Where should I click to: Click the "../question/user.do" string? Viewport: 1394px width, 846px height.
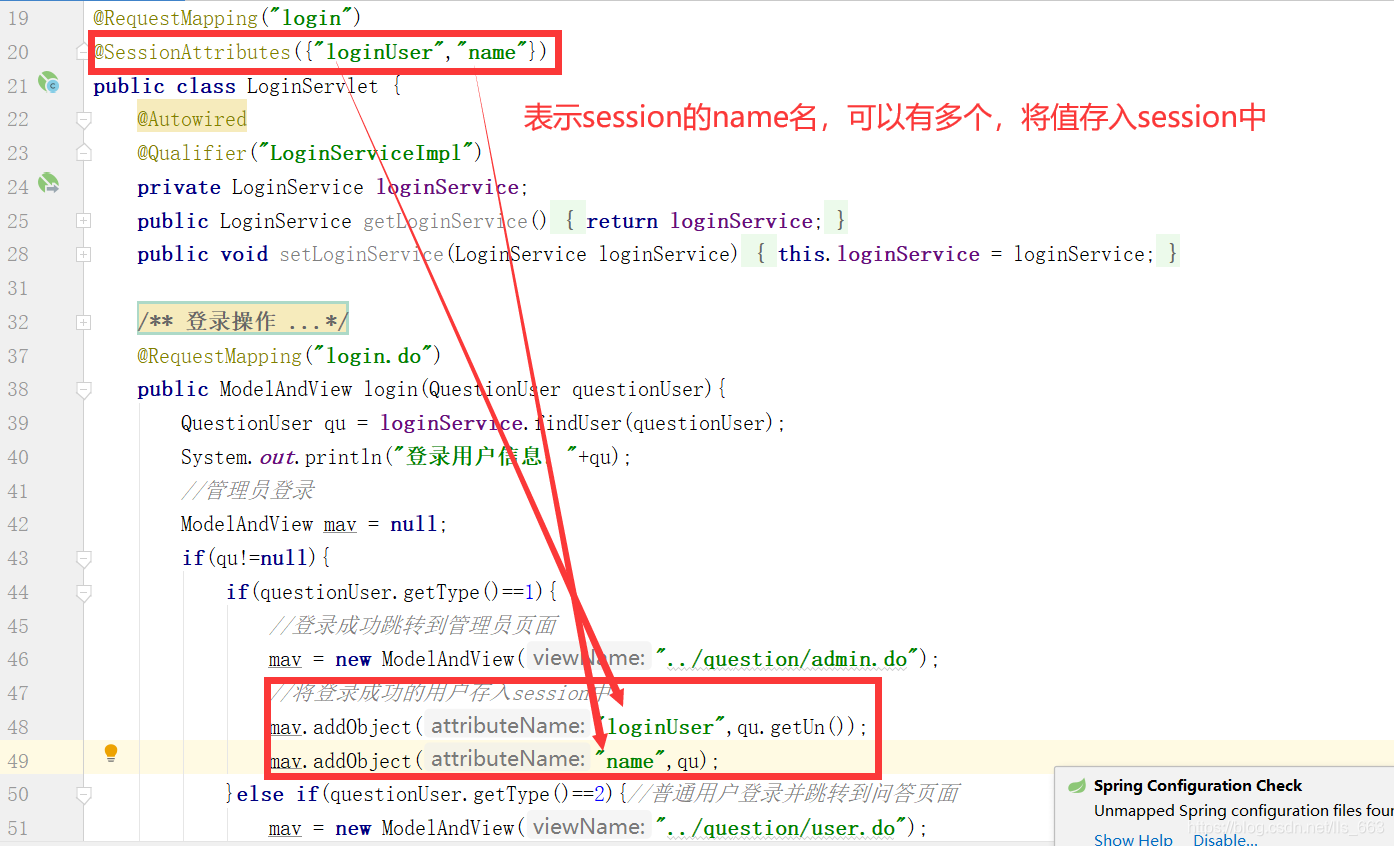781,828
